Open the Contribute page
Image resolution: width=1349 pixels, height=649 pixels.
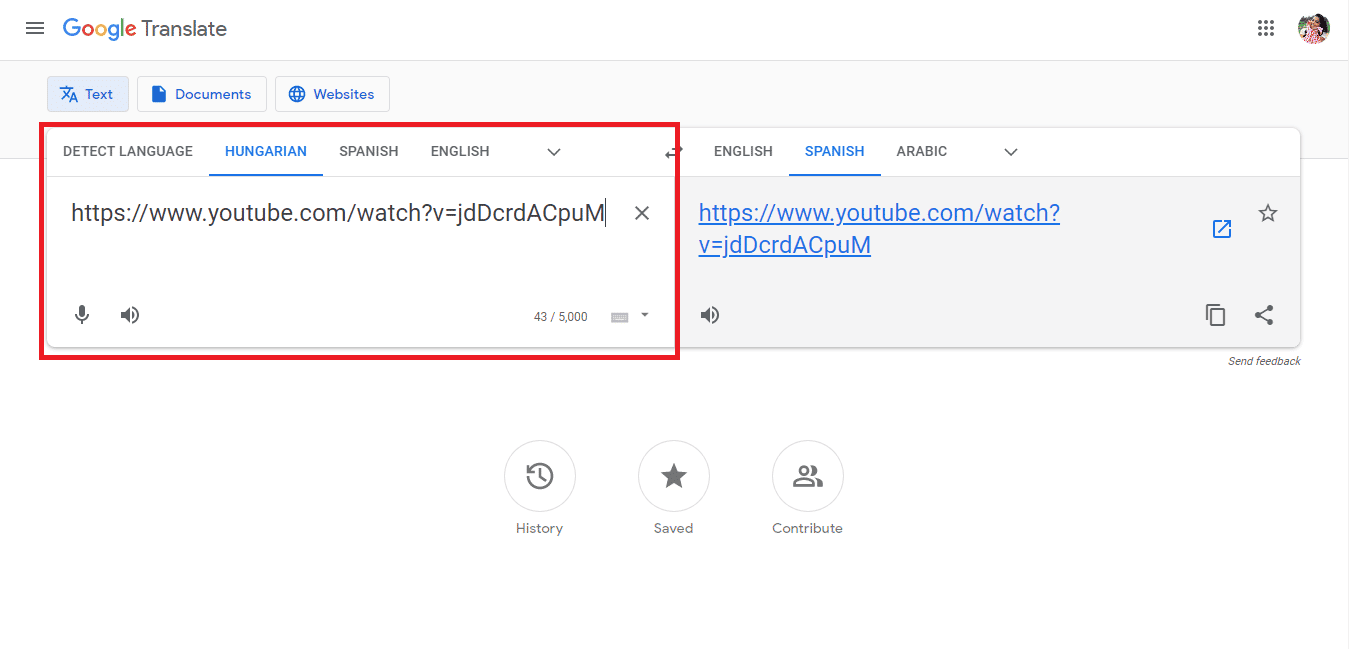coord(808,476)
